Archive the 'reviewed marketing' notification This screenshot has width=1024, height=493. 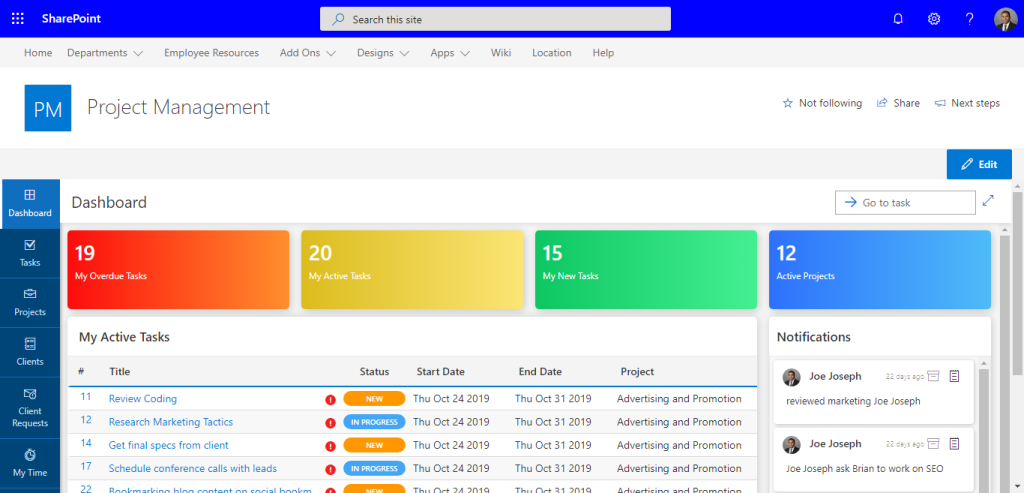pyautogui.click(x=934, y=376)
